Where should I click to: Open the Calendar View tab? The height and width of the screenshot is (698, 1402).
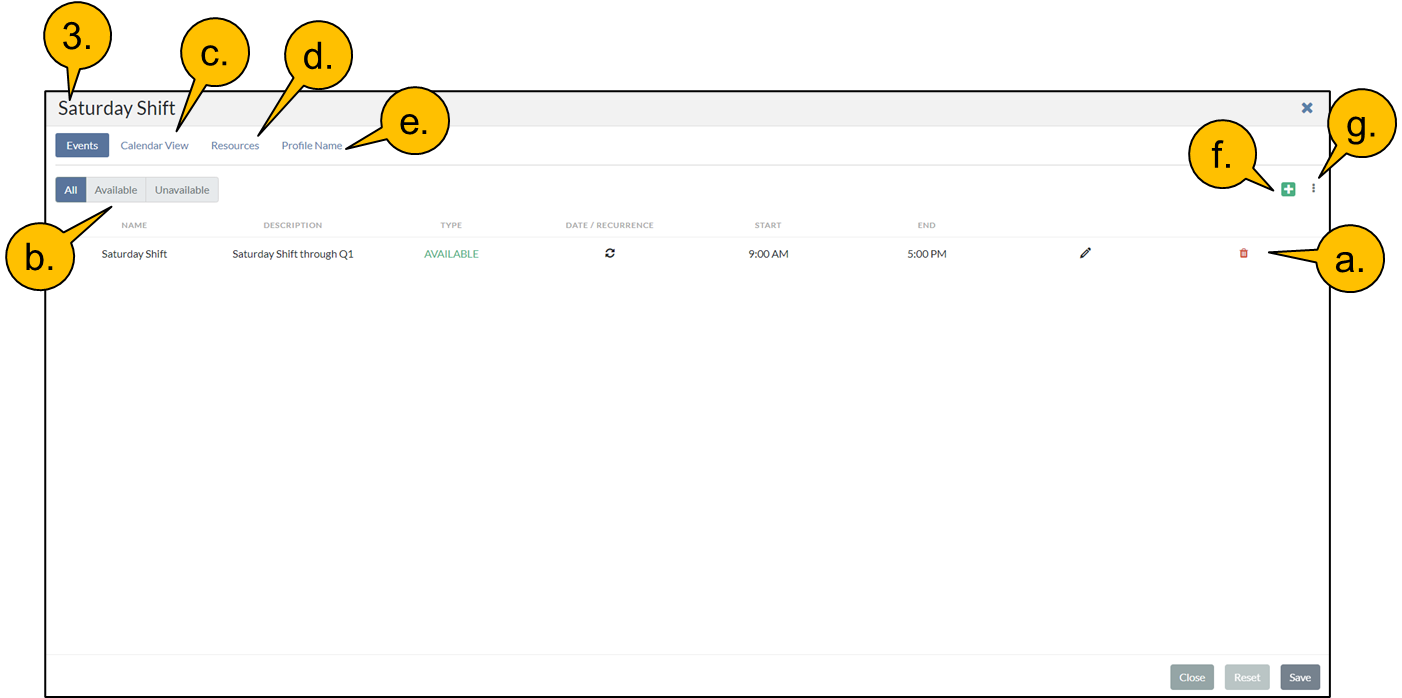tap(154, 145)
